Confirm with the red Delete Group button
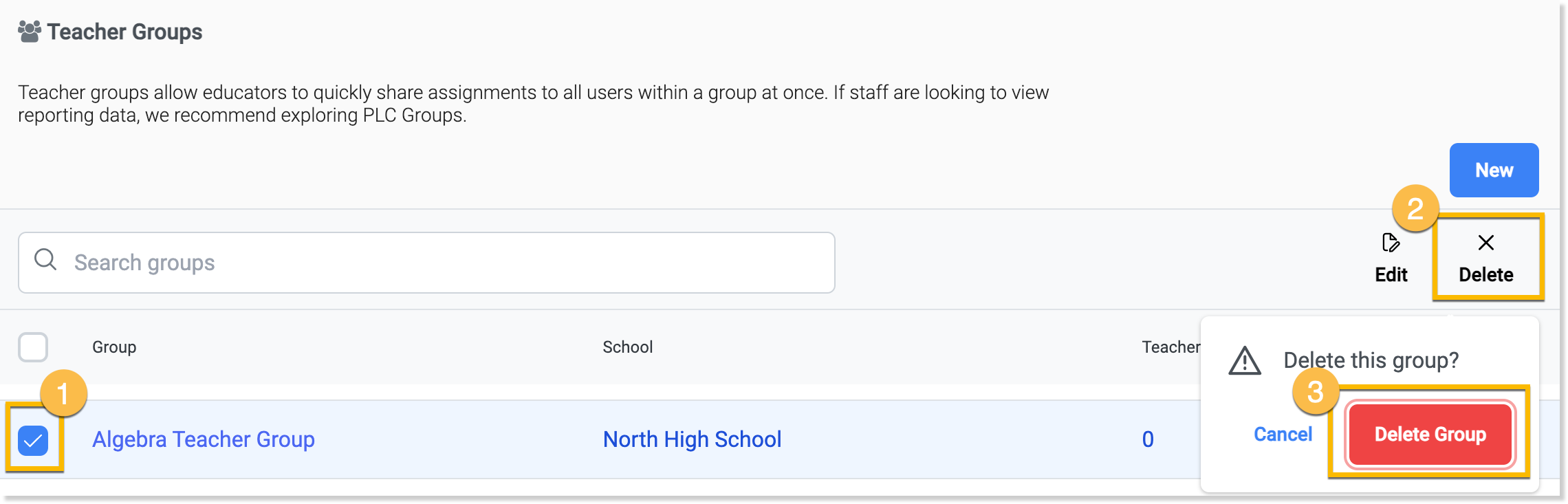The width and height of the screenshot is (1568, 504). coord(1430,435)
